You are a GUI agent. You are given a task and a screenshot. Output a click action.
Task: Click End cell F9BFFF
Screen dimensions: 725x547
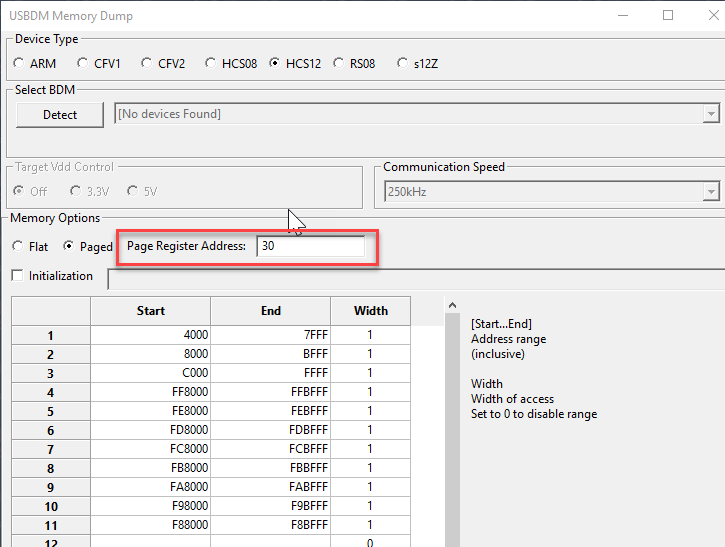point(270,506)
